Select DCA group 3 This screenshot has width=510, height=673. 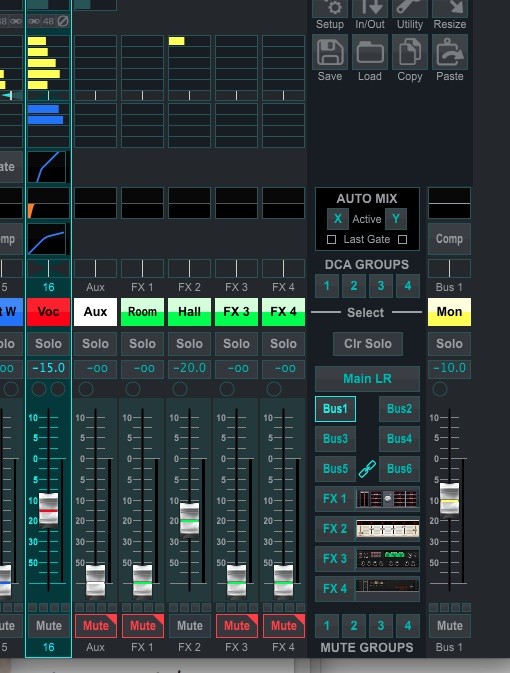tap(381, 286)
